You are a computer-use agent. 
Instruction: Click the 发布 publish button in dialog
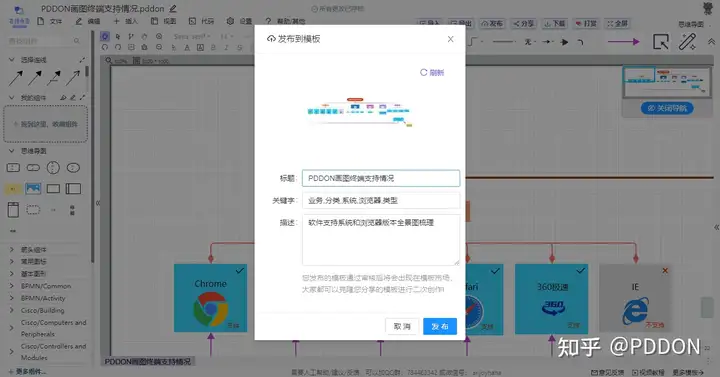coord(439,326)
